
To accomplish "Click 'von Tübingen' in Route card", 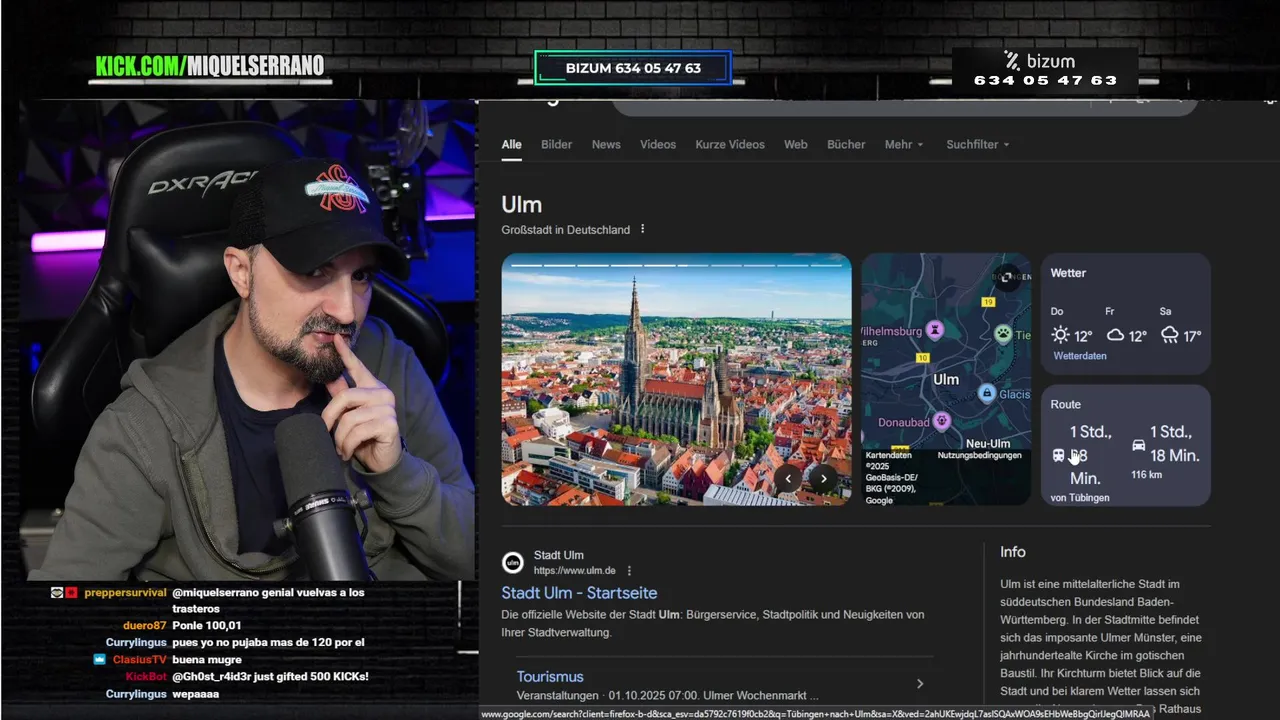I will [1080, 497].
